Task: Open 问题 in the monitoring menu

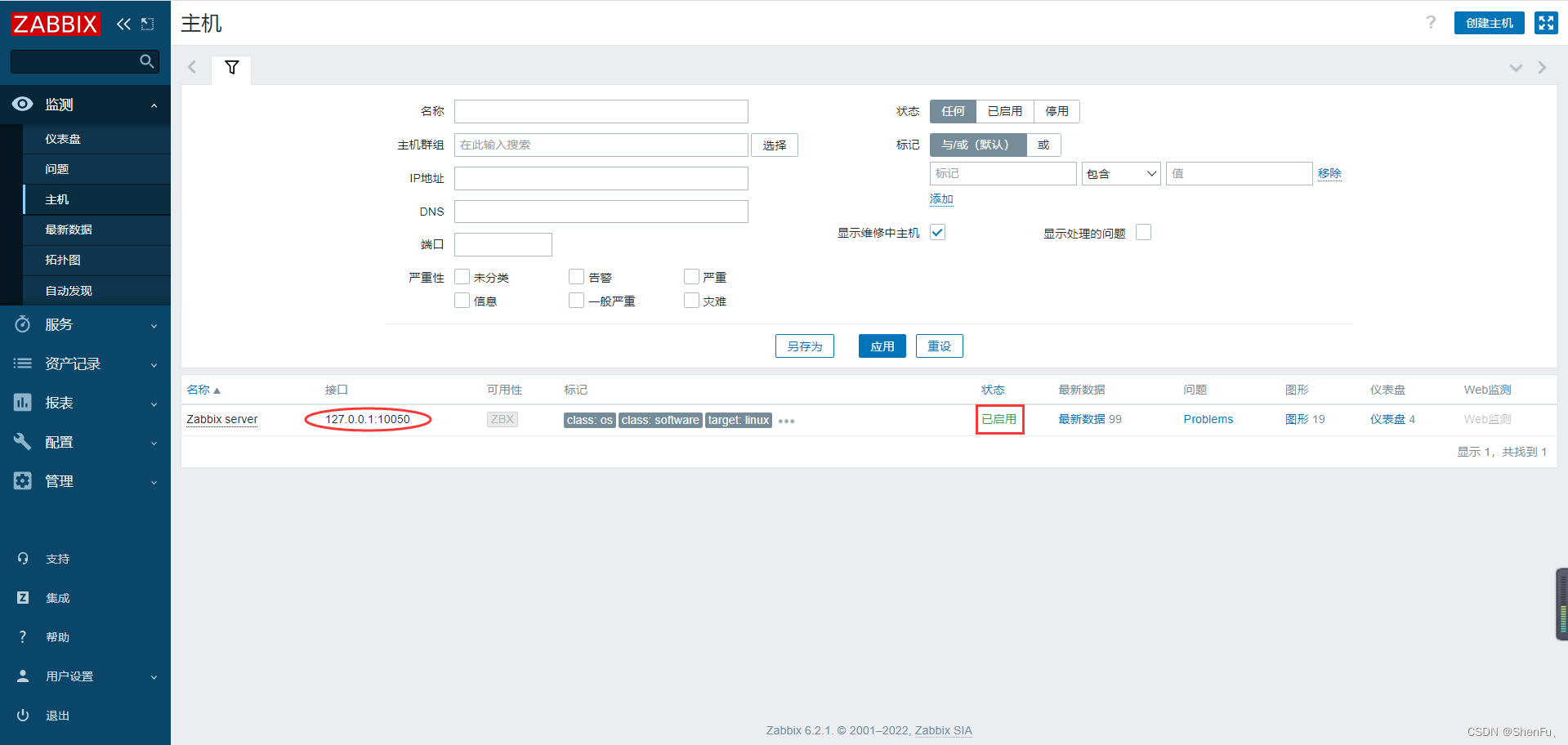Action: click(x=57, y=169)
